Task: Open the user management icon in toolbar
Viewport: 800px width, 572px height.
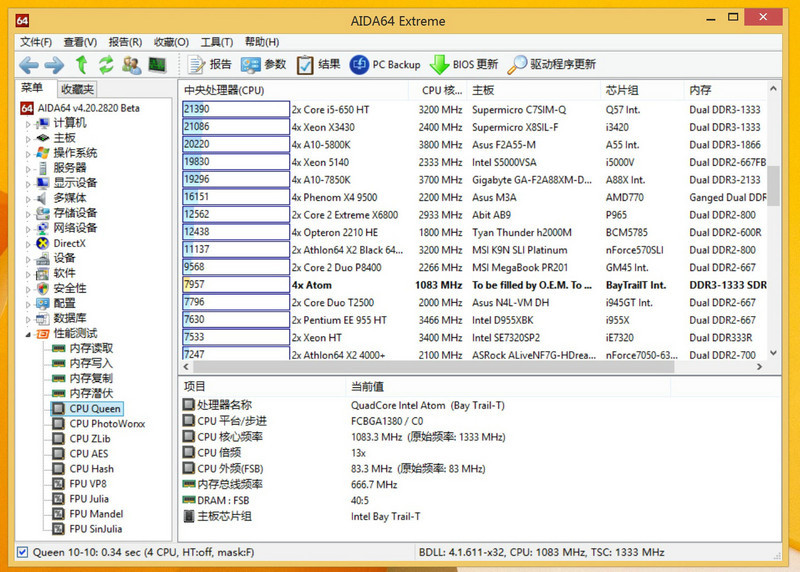Action: tap(131, 65)
